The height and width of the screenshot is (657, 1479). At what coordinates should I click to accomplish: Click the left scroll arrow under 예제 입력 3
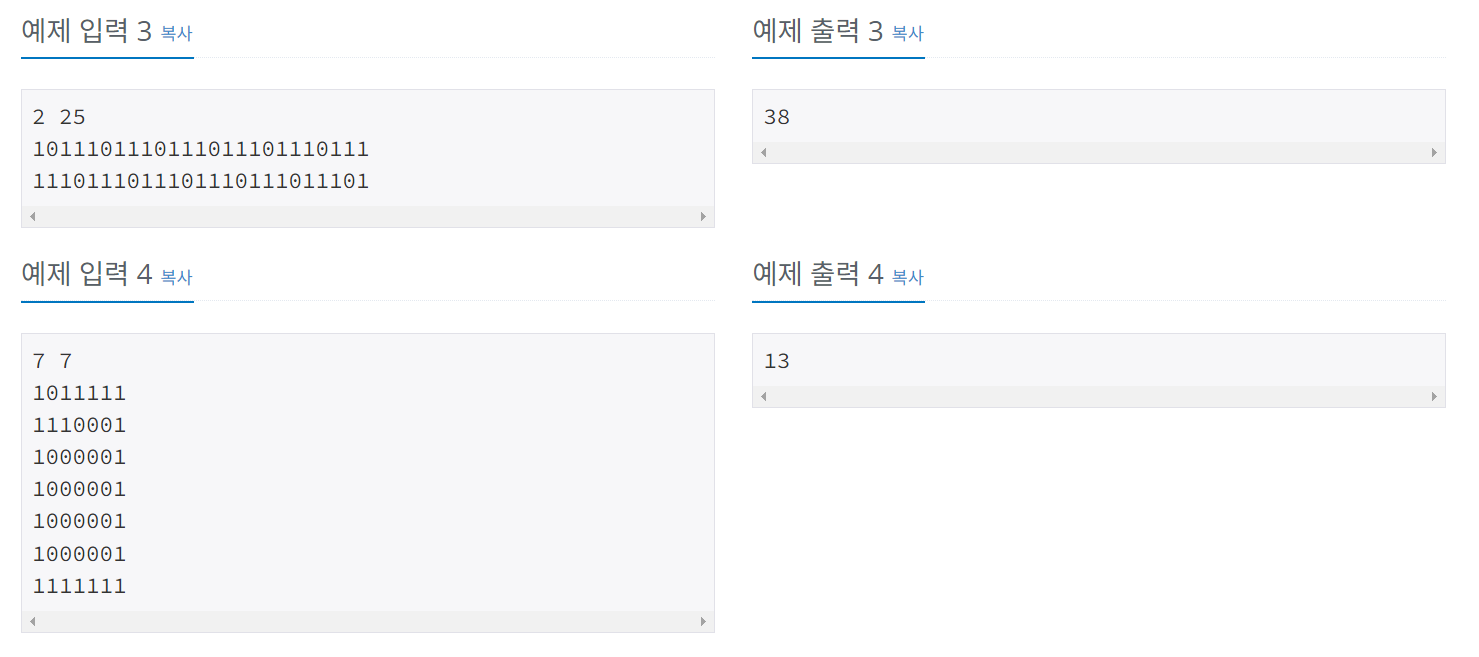(x=31, y=216)
